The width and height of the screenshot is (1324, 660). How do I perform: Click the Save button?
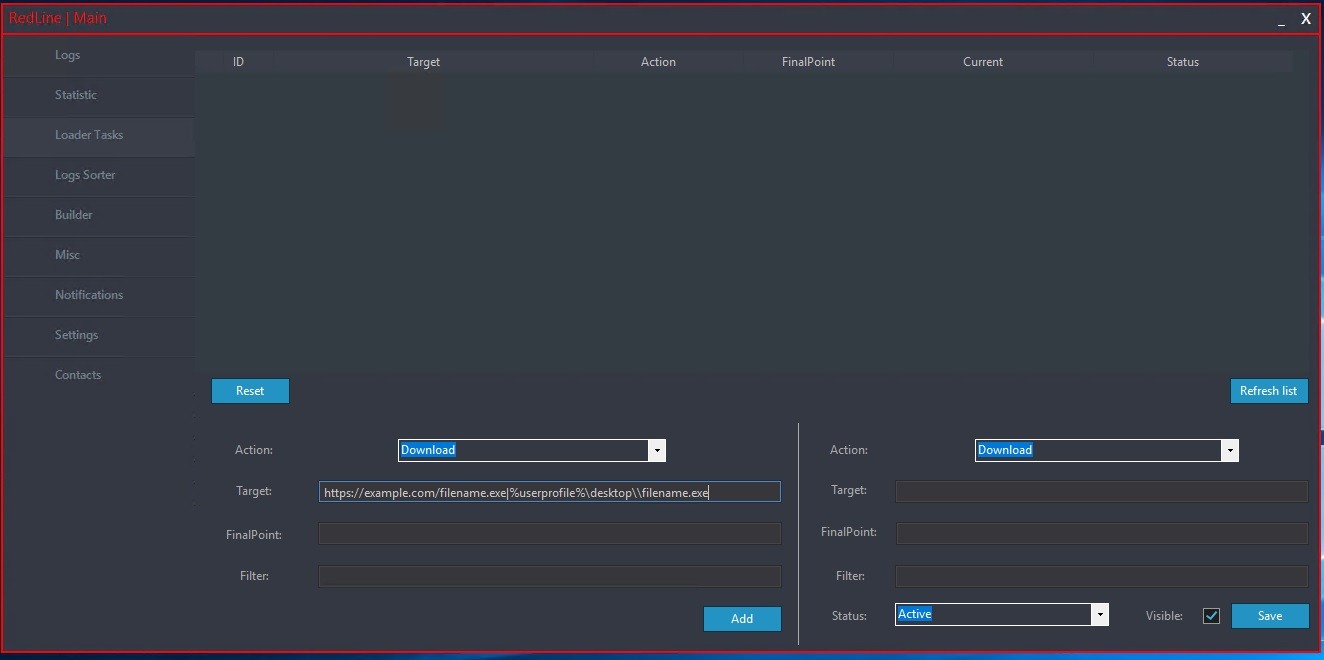pos(1270,616)
